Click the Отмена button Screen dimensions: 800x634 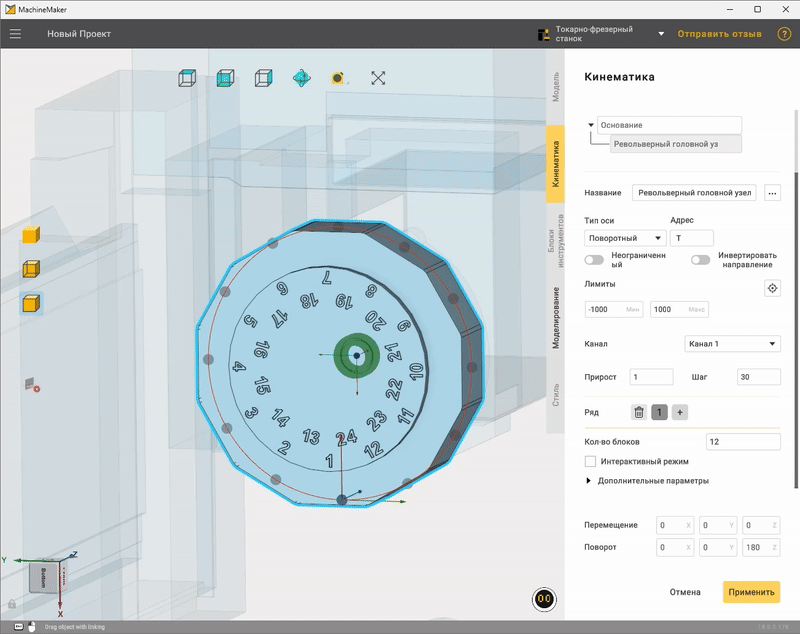pos(685,592)
